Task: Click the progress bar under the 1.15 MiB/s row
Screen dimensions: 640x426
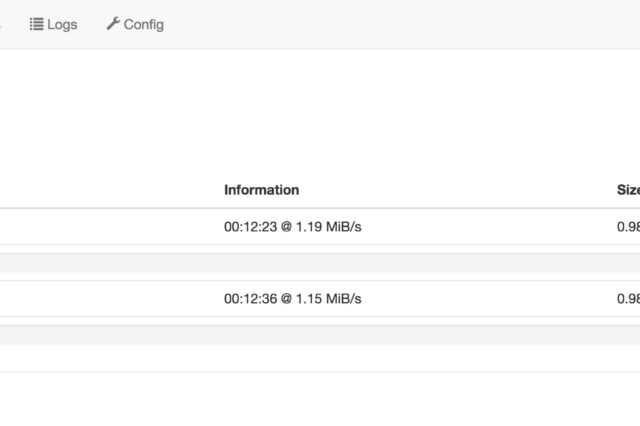Action: 320,335
